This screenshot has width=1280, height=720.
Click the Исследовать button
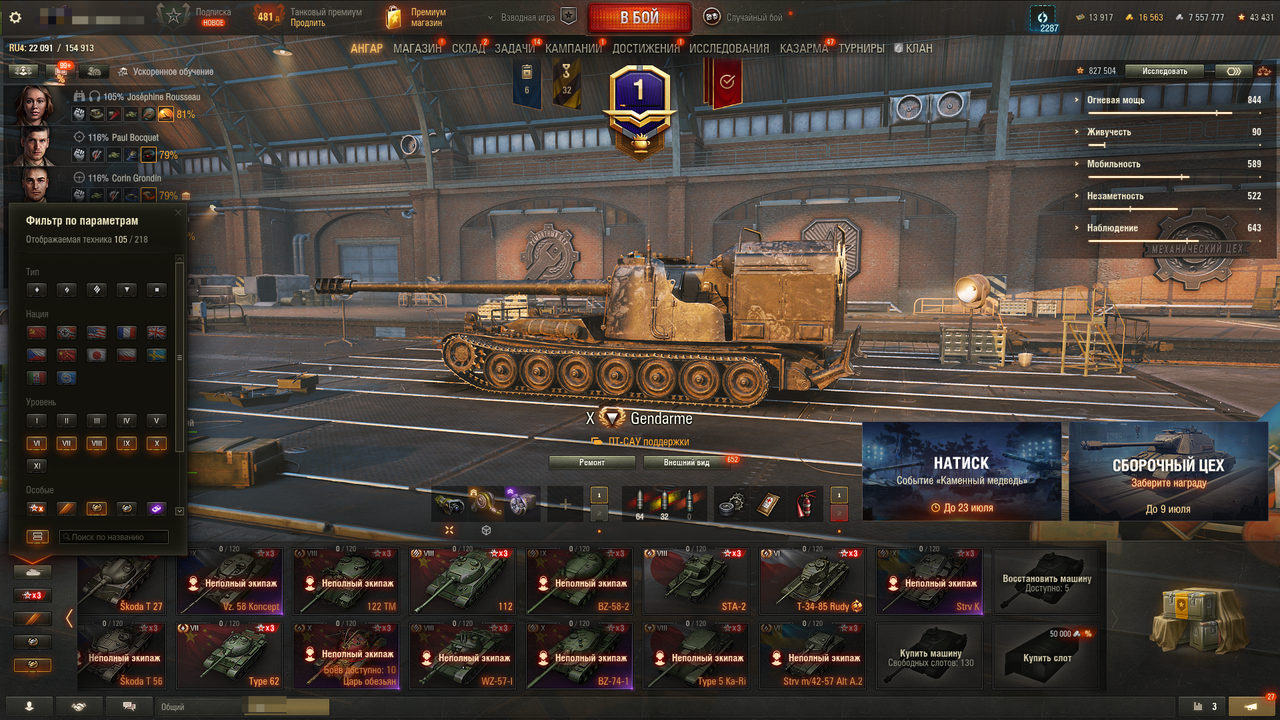pos(1165,71)
